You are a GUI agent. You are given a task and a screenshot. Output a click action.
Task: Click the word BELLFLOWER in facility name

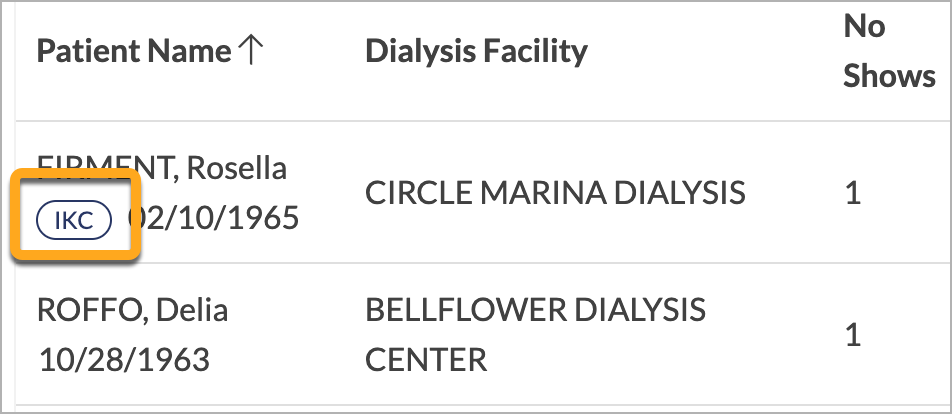tap(466, 310)
